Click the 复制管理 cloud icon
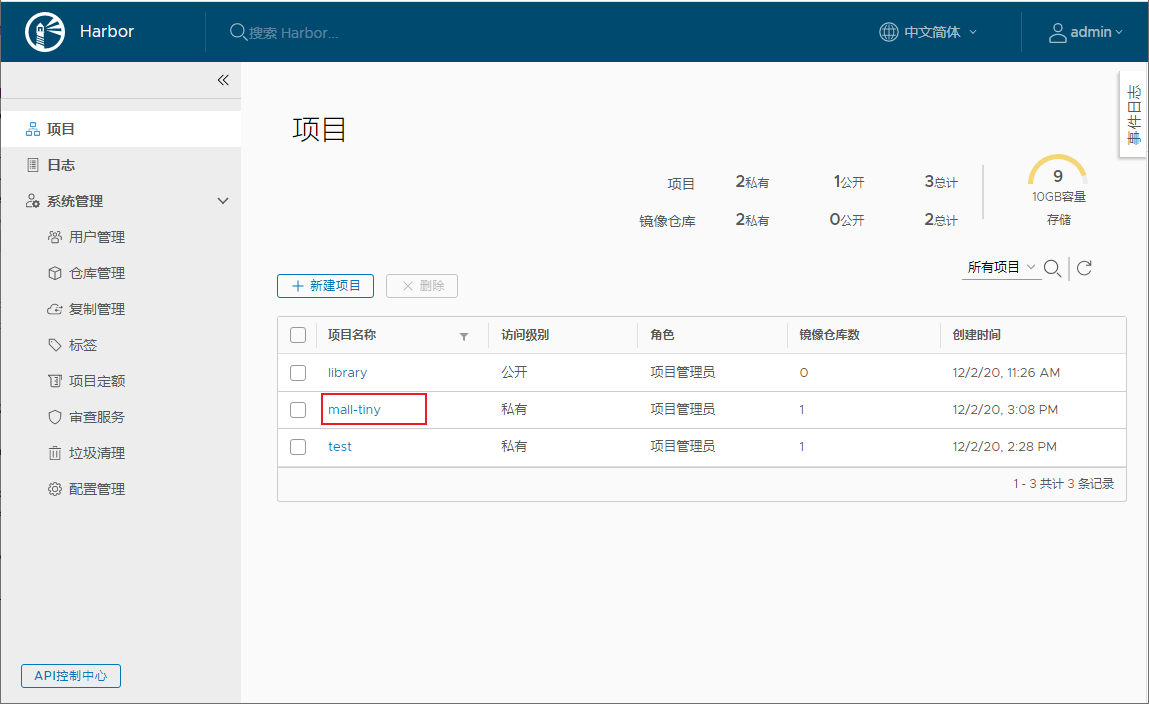This screenshot has height=704, width=1149. click(x=55, y=308)
